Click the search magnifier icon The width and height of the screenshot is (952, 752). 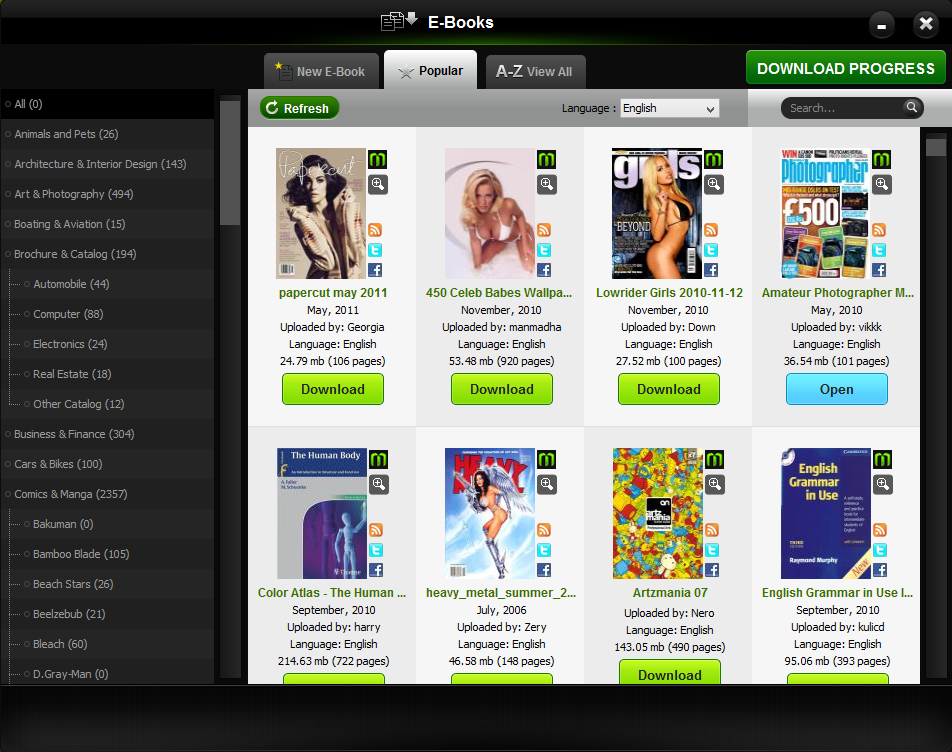click(911, 107)
